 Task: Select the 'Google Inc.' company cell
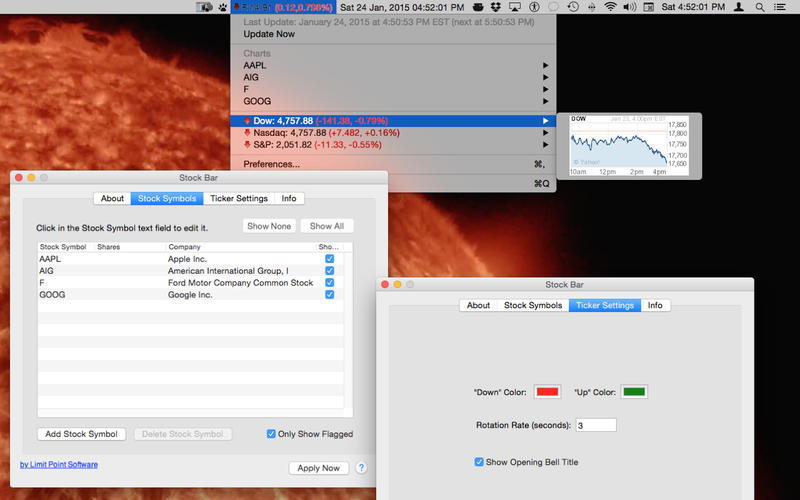tap(190, 295)
